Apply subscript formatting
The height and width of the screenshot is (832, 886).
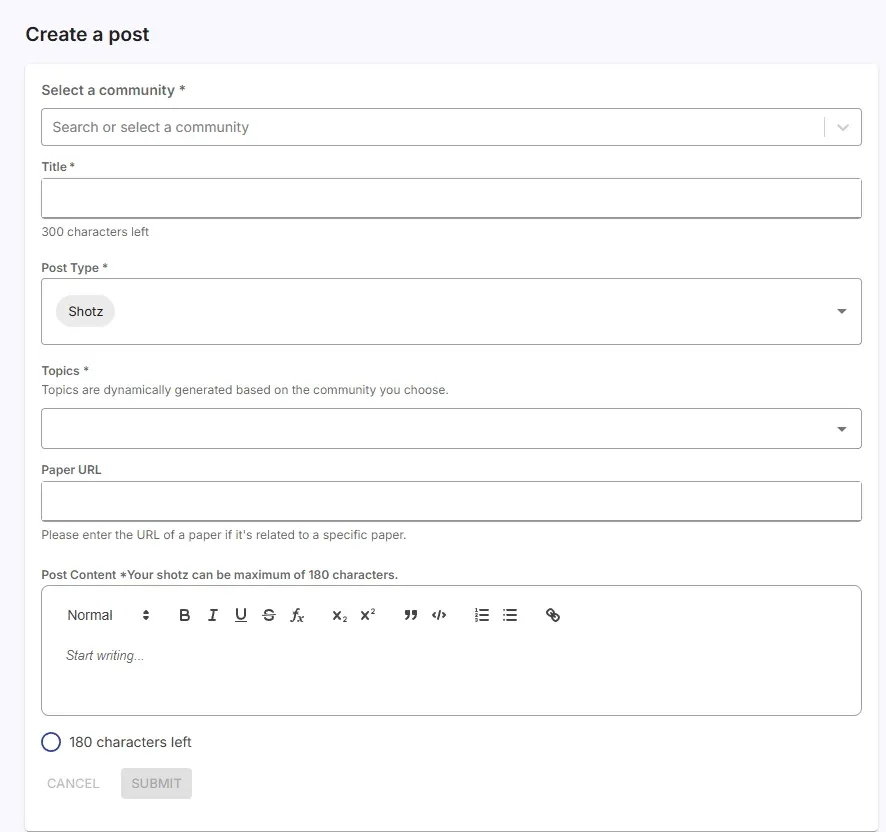(338, 614)
